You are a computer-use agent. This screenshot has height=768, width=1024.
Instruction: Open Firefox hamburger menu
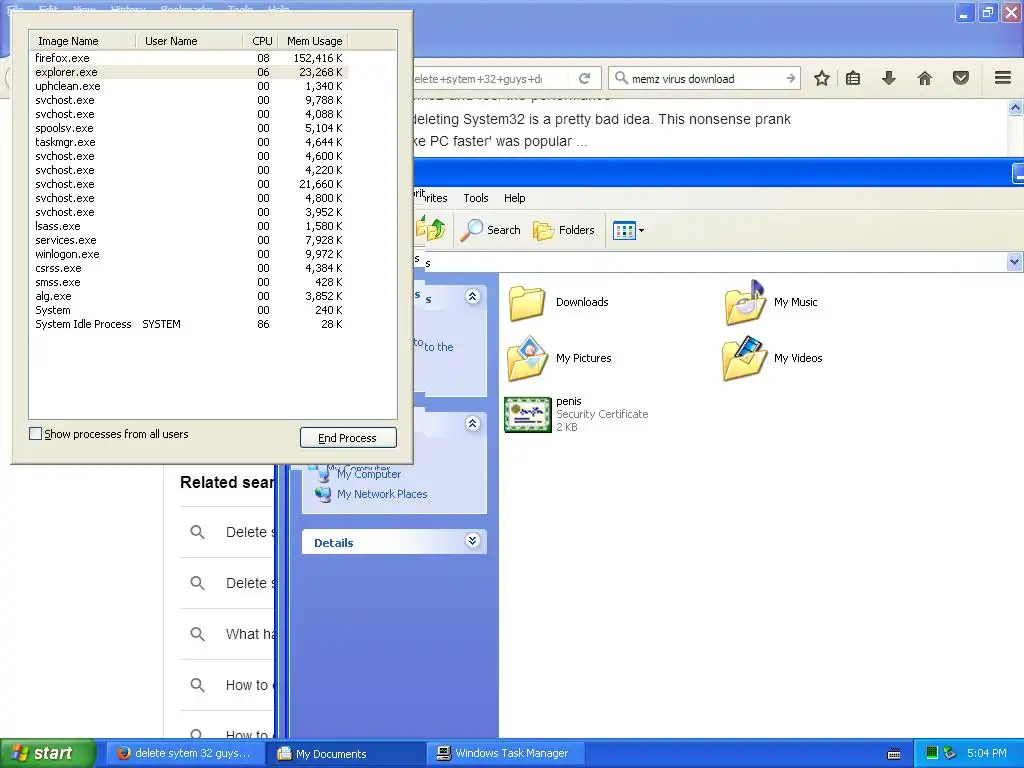(x=1003, y=78)
